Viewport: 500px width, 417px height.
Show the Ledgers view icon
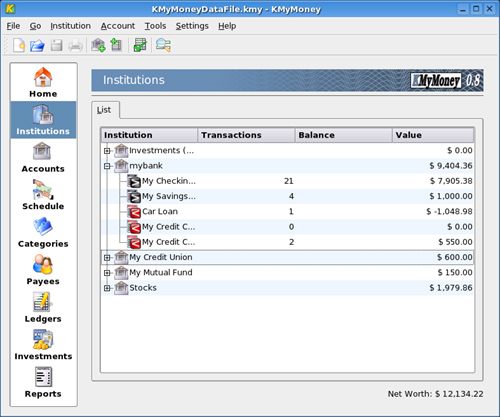pos(43,307)
